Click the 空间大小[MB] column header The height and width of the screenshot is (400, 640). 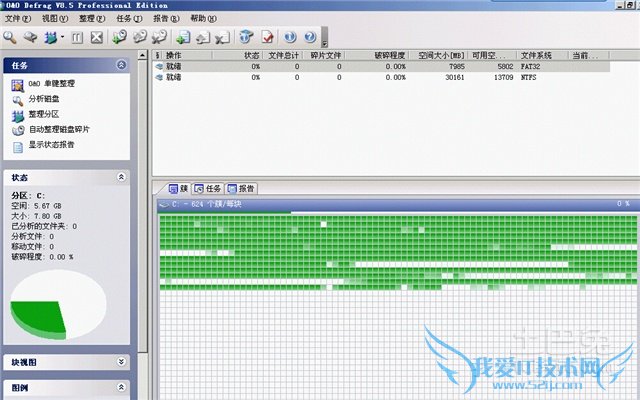pyautogui.click(x=438, y=55)
